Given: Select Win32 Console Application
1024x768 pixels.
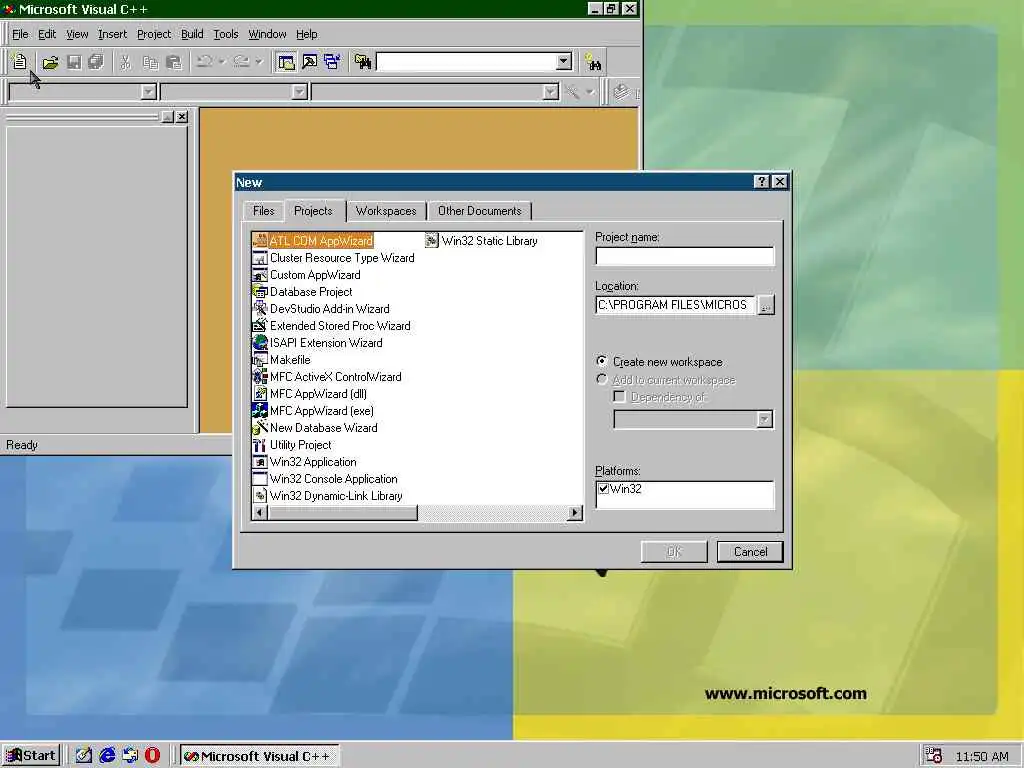Looking at the screenshot, I should click(325, 479).
